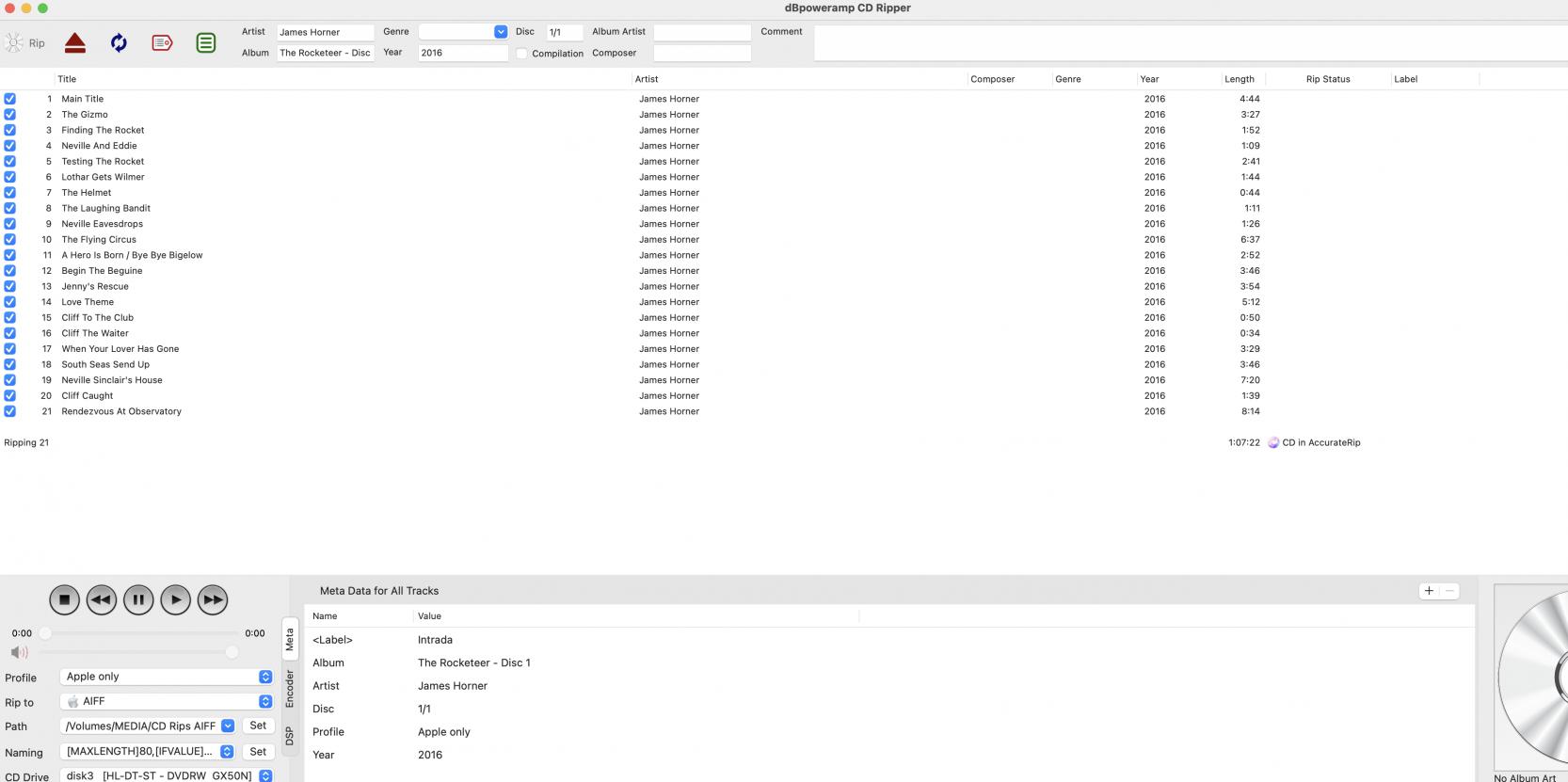Click the red Eject CD icon
This screenshot has width=1568, height=782.
tap(75, 43)
